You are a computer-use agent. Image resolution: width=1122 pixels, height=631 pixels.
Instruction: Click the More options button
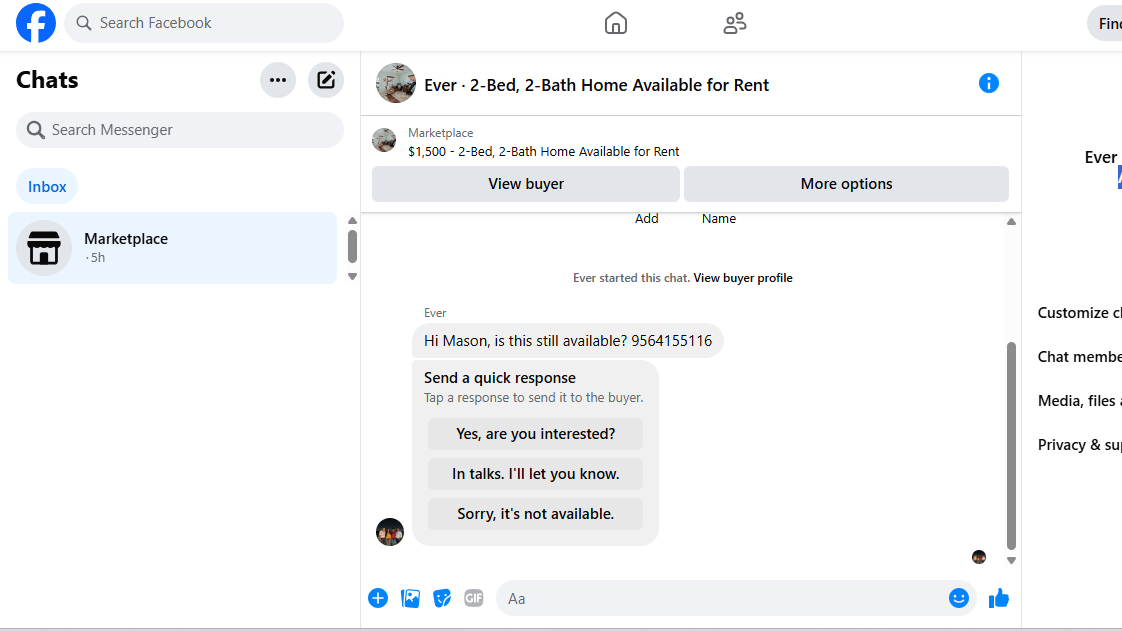[x=847, y=184]
